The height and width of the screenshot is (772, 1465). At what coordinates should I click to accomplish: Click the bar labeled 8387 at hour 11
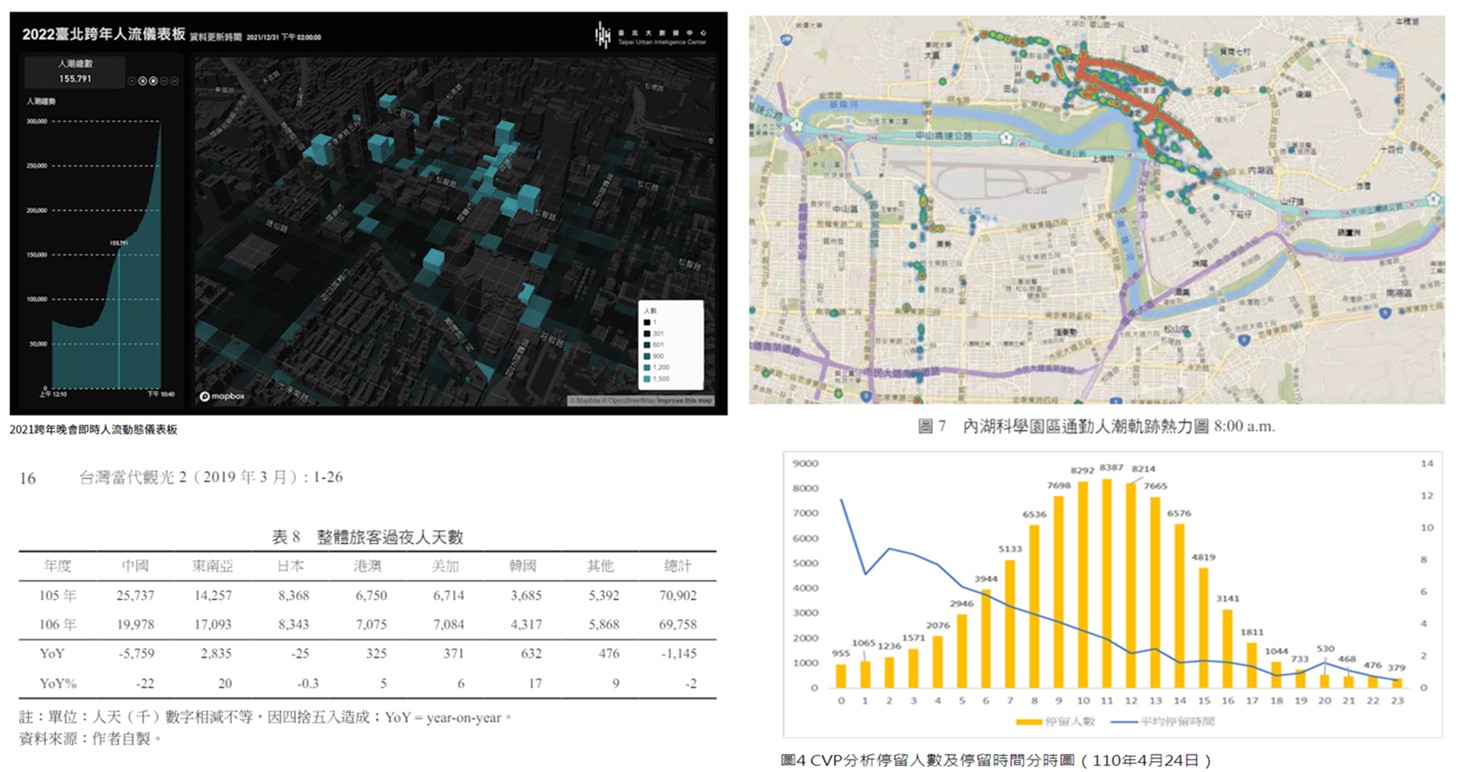click(x=1106, y=583)
